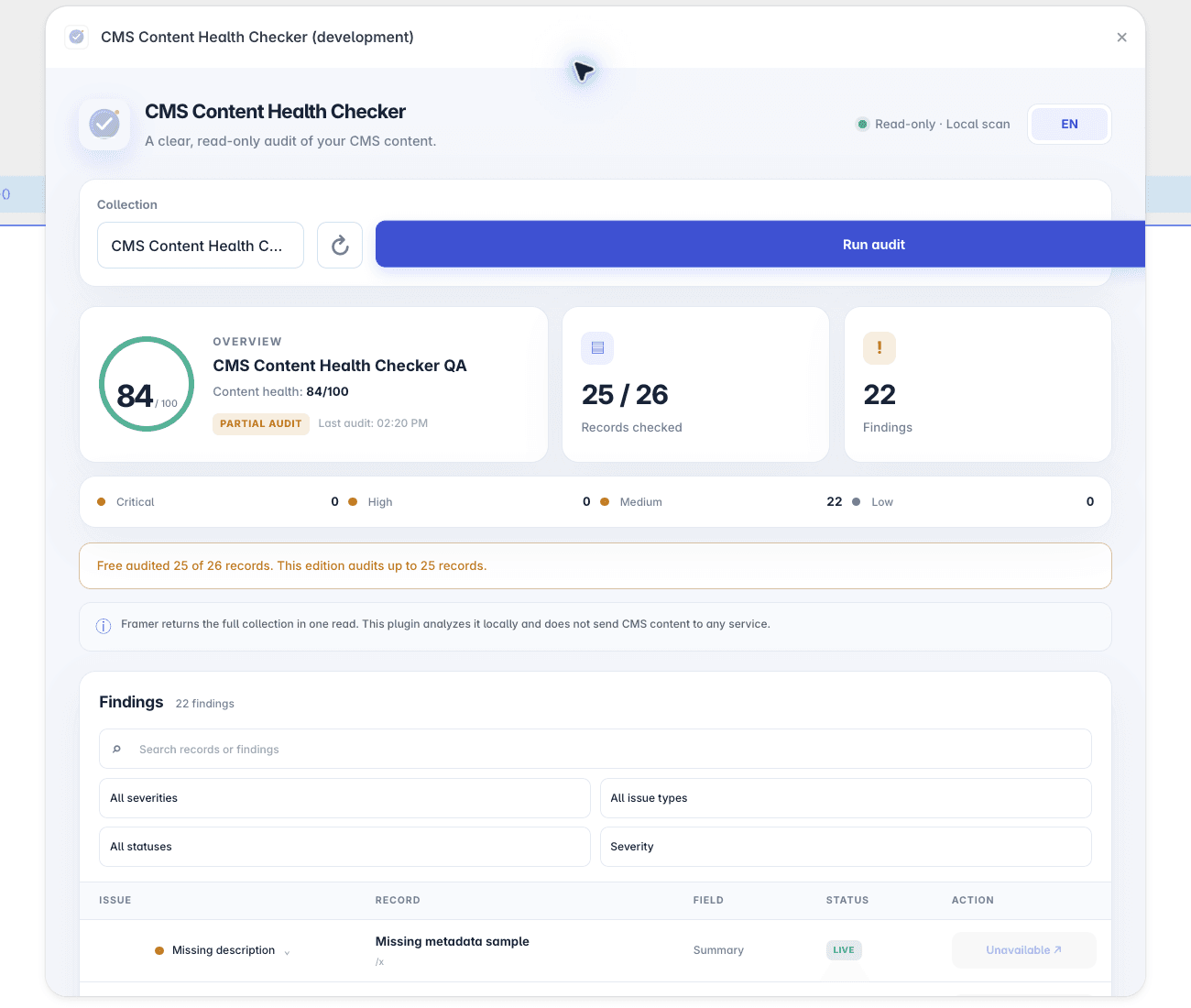Click the Search records or findings field
Image resolution: width=1191 pixels, height=1008 pixels.
click(595, 749)
